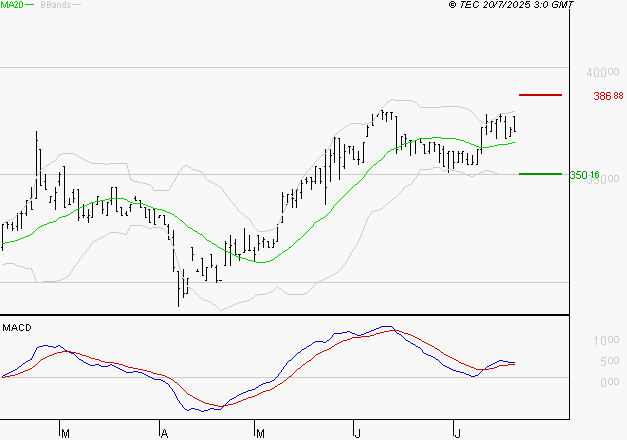Click the first M month label on time axis
Image resolution: width=627 pixels, height=440 pixels.
point(66,433)
